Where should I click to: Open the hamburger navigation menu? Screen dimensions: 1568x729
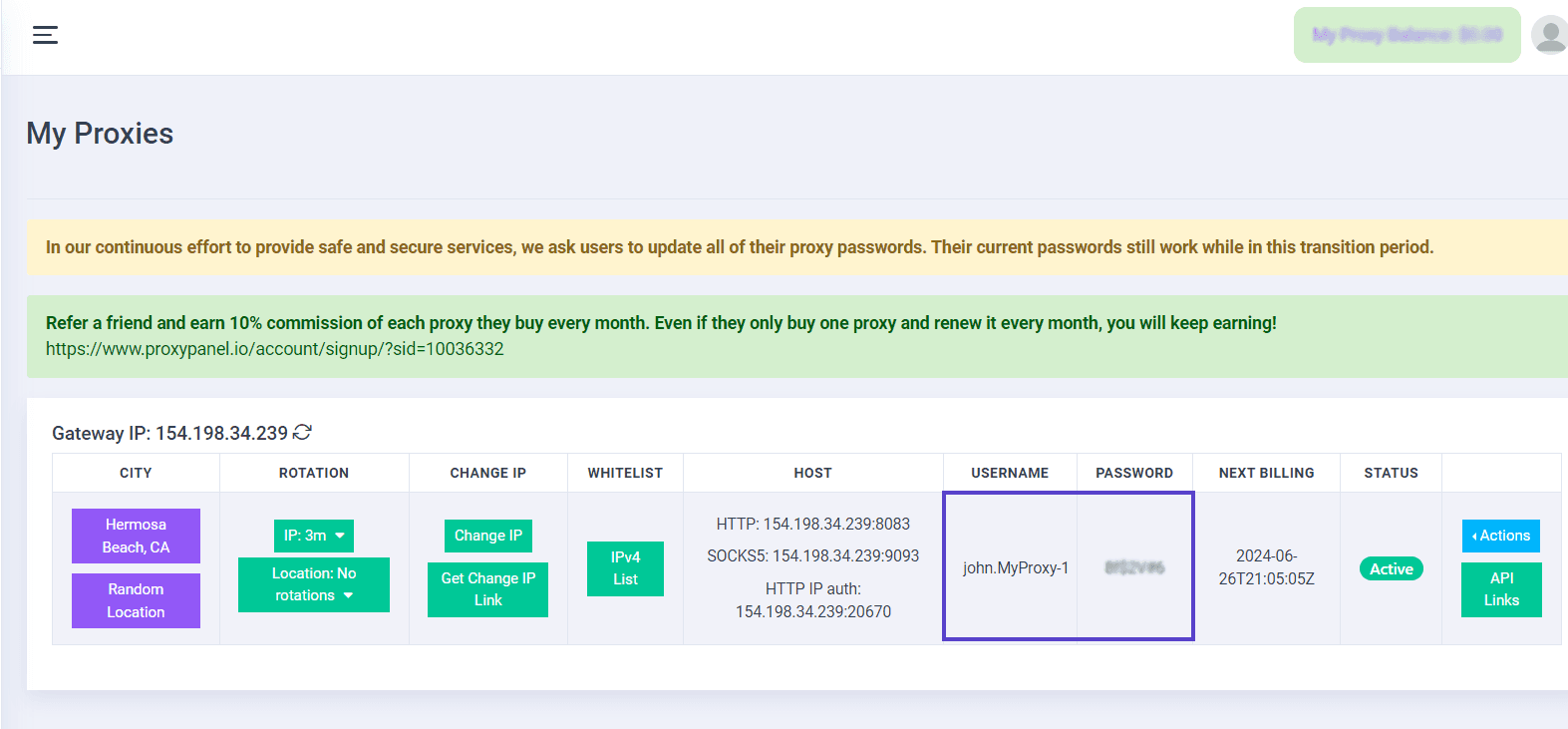(45, 35)
